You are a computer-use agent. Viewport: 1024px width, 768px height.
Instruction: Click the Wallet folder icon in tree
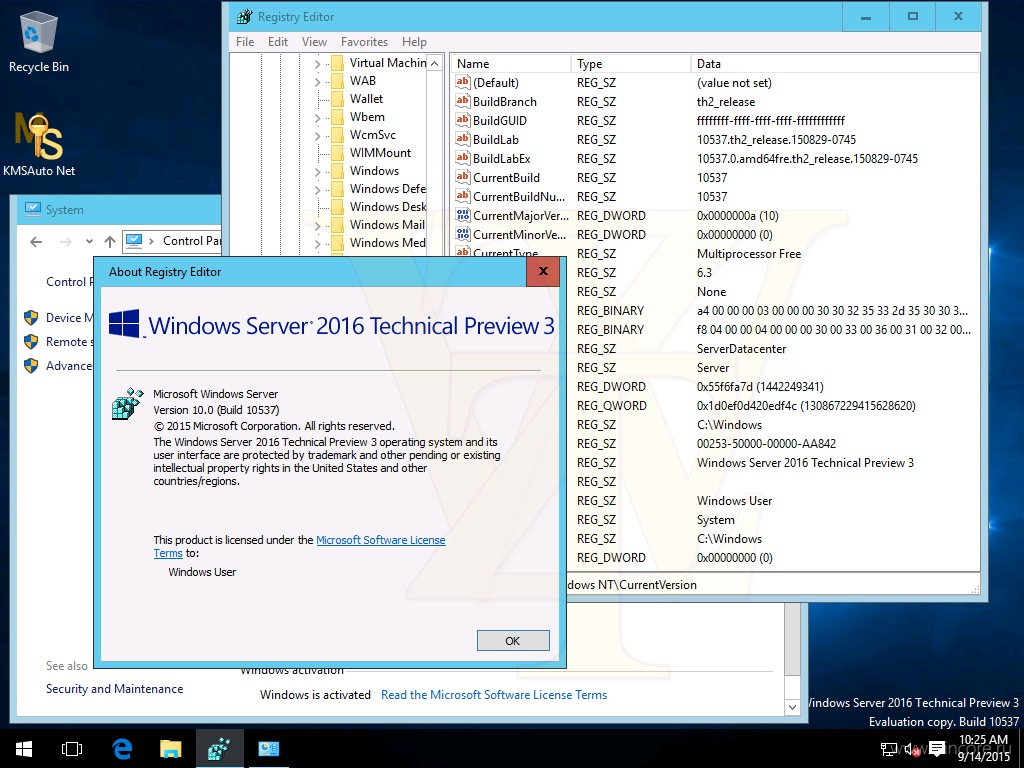pyautogui.click(x=337, y=99)
